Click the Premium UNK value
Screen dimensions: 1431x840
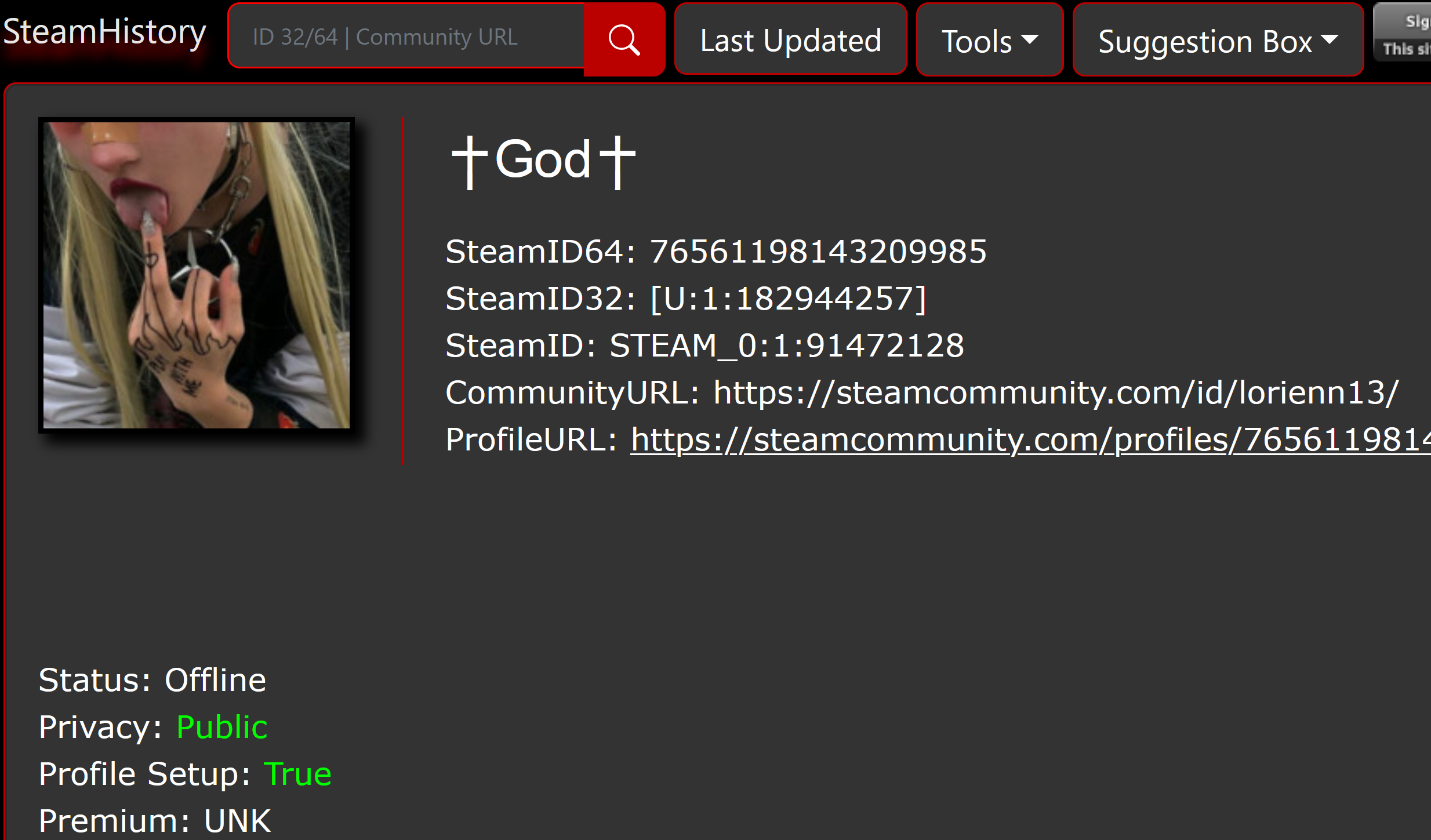point(237,821)
